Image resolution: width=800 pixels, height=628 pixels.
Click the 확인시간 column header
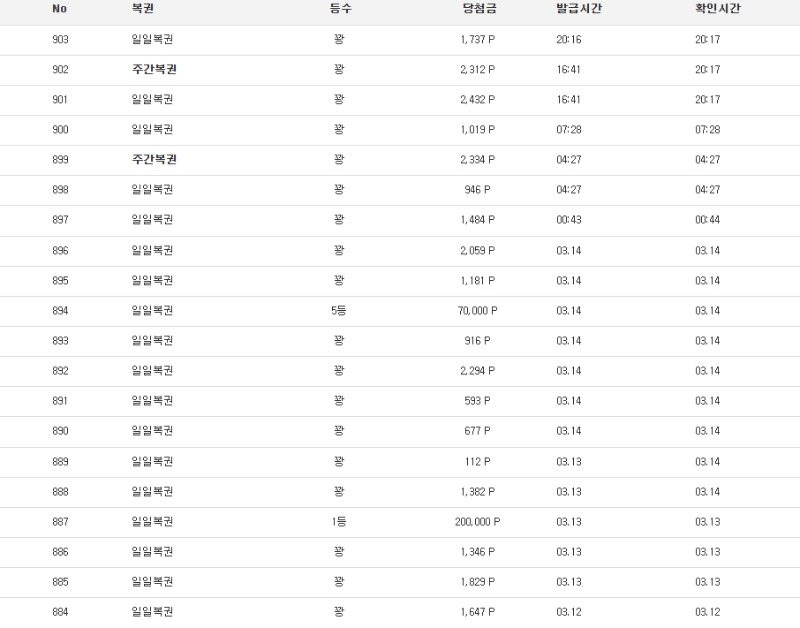(x=718, y=8)
